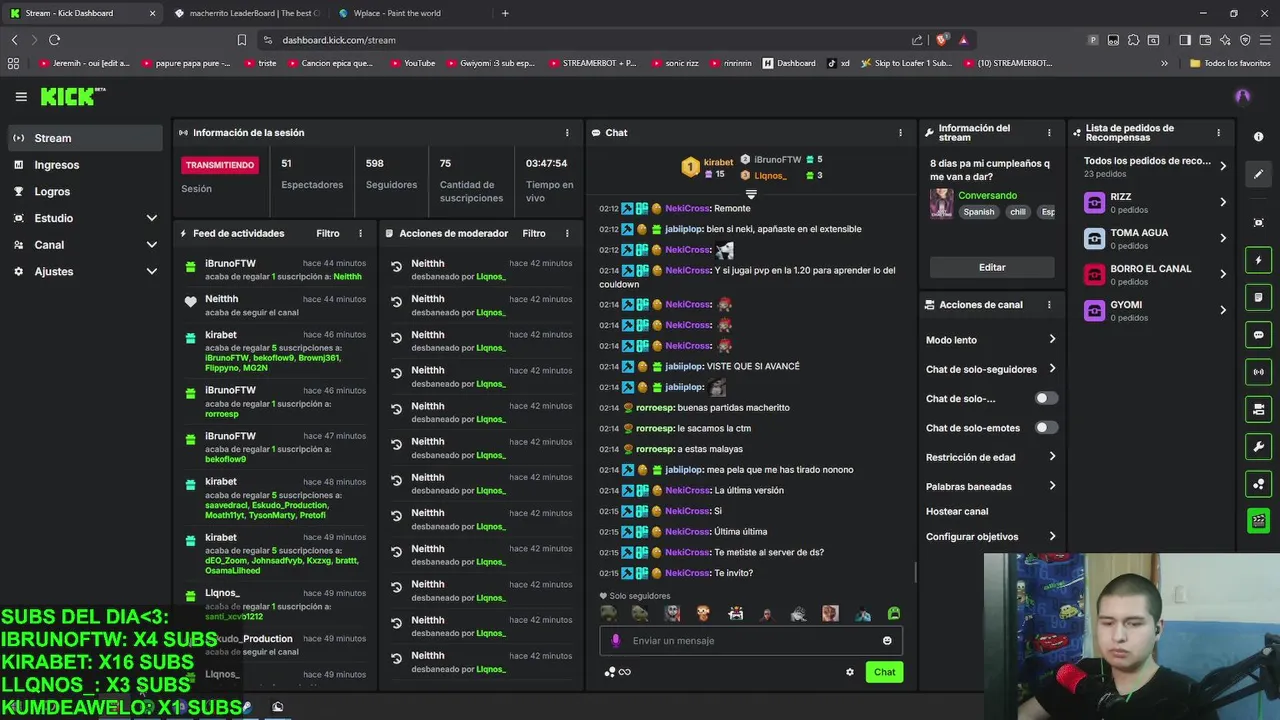Select Logros in left sidebar

[85, 191]
